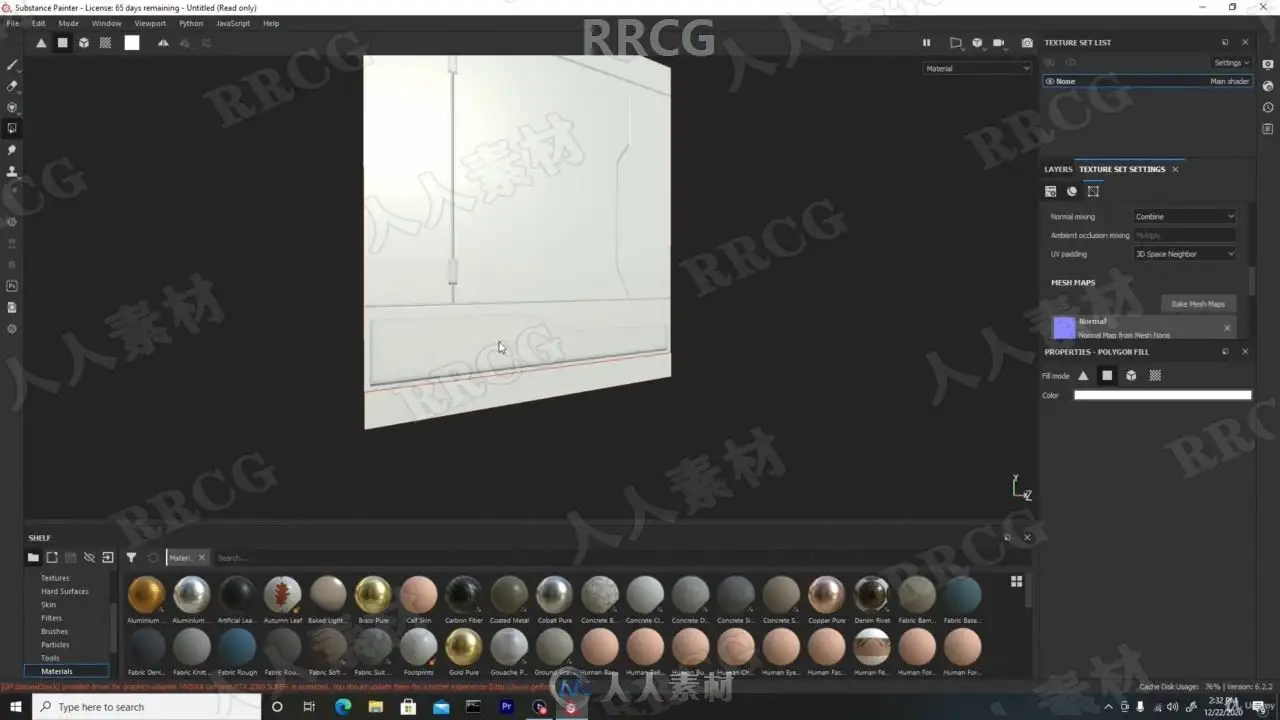
Task: Click the white Color bar in Properties
Action: tap(1162, 395)
